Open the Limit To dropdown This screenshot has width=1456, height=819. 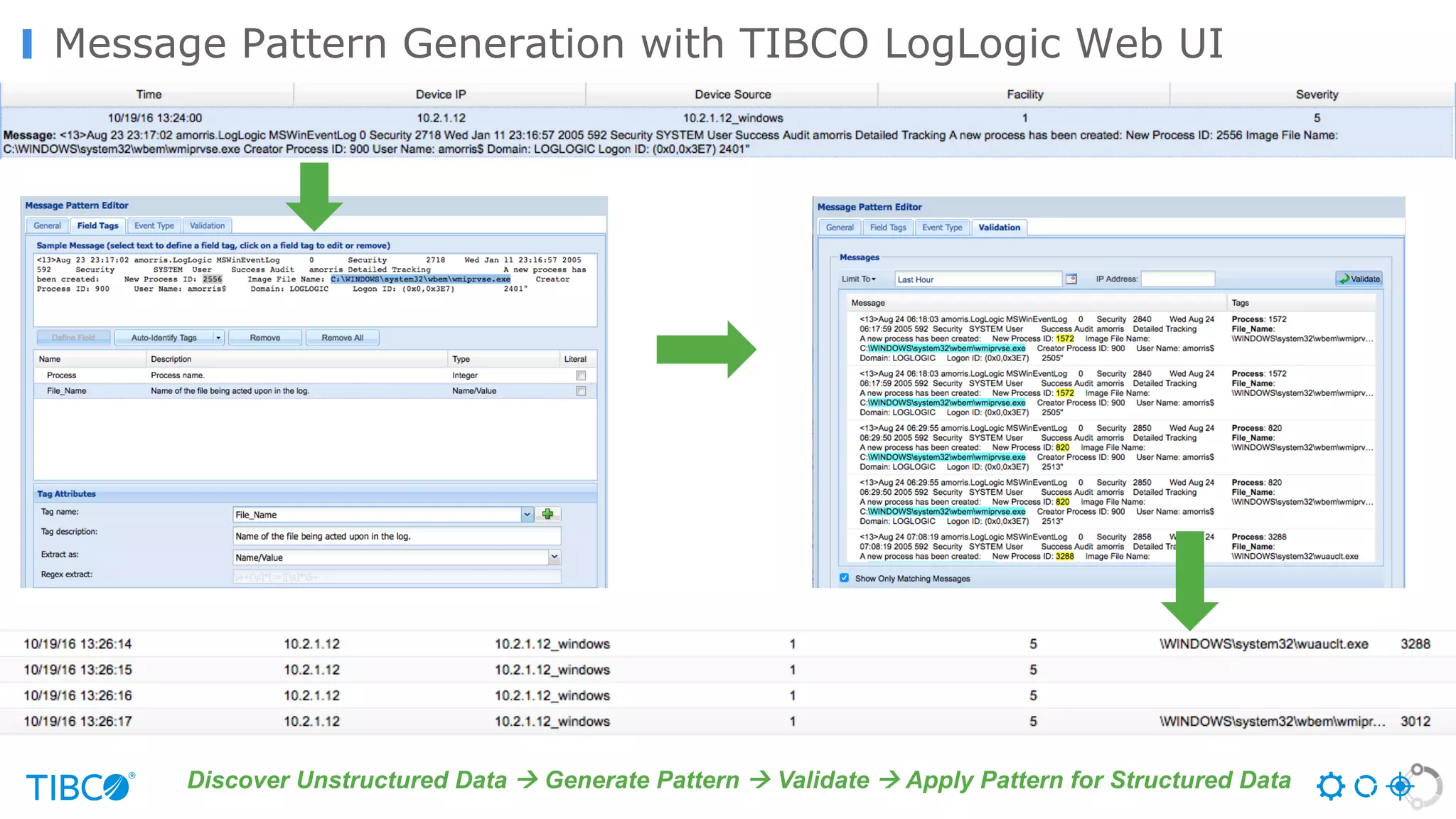pyautogui.click(x=859, y=279)
